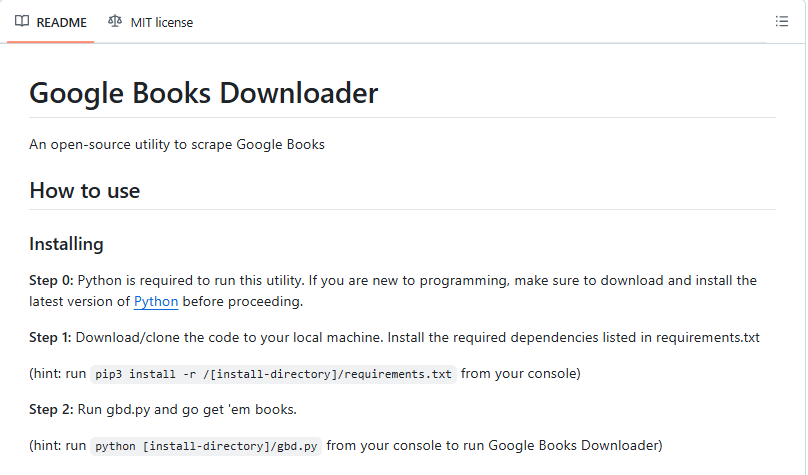The height and width of the screenshot is (475, 808).
Task: Click the python gbd.py code snippet
Action: [x=207, y=446]
